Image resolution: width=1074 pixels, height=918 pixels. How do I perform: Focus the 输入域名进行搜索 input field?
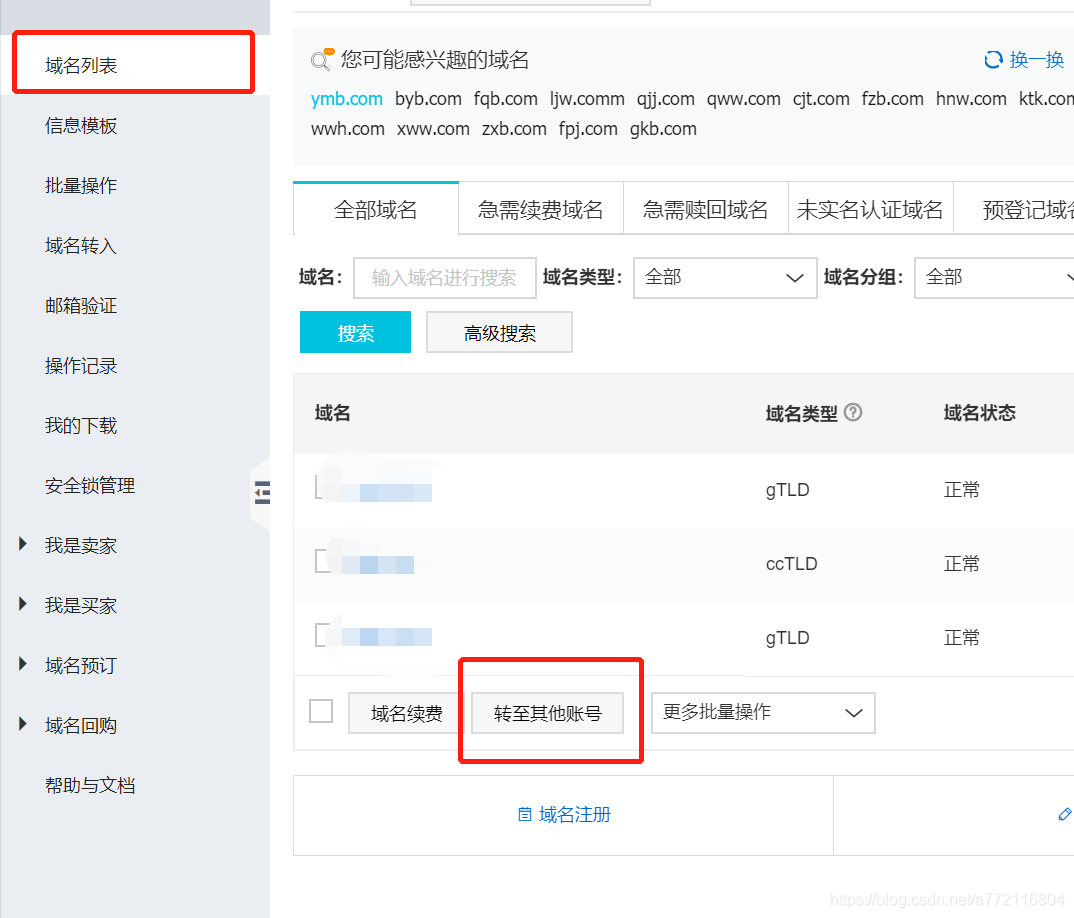(445, 277)
